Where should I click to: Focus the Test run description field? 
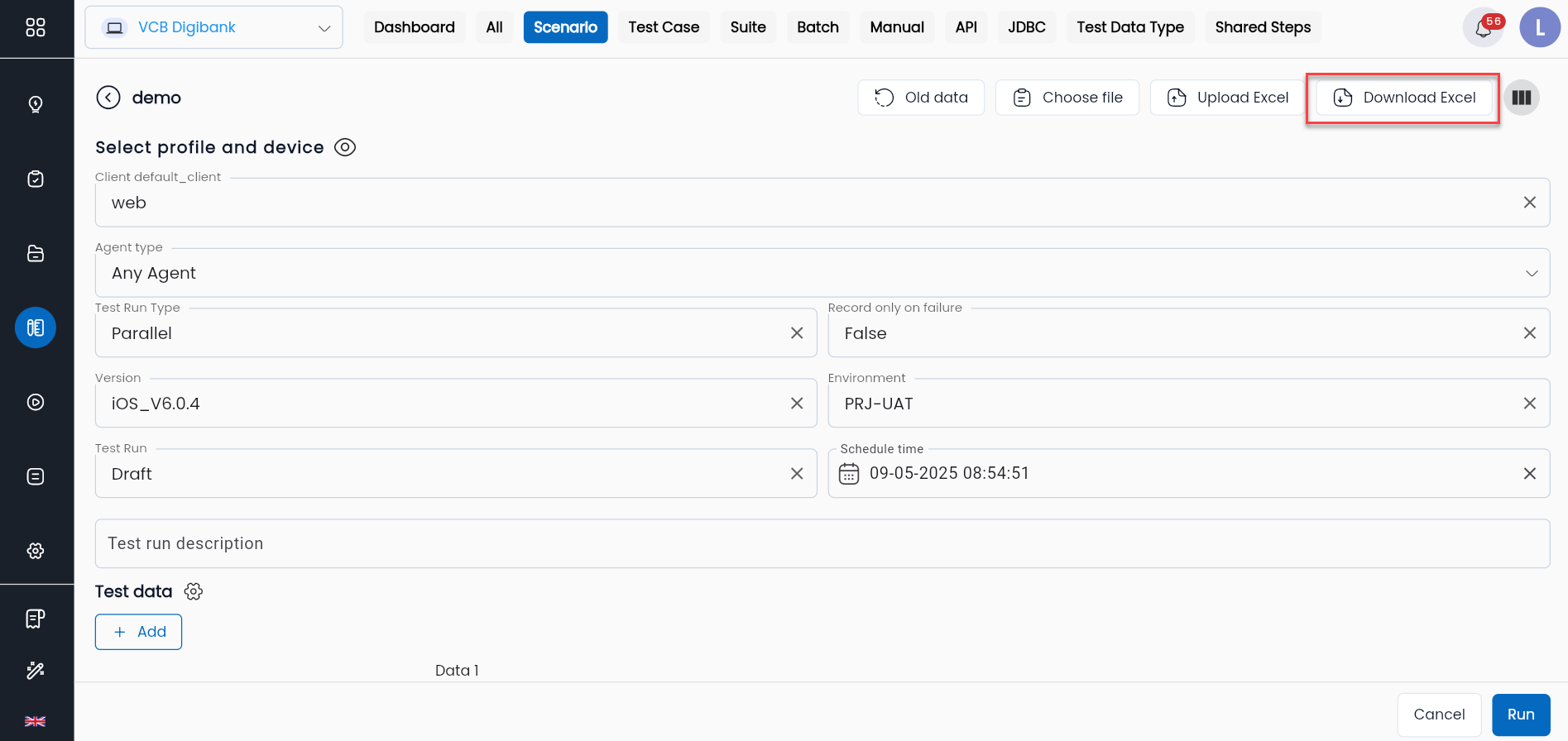pyautogui.click(x=822, y=543)
